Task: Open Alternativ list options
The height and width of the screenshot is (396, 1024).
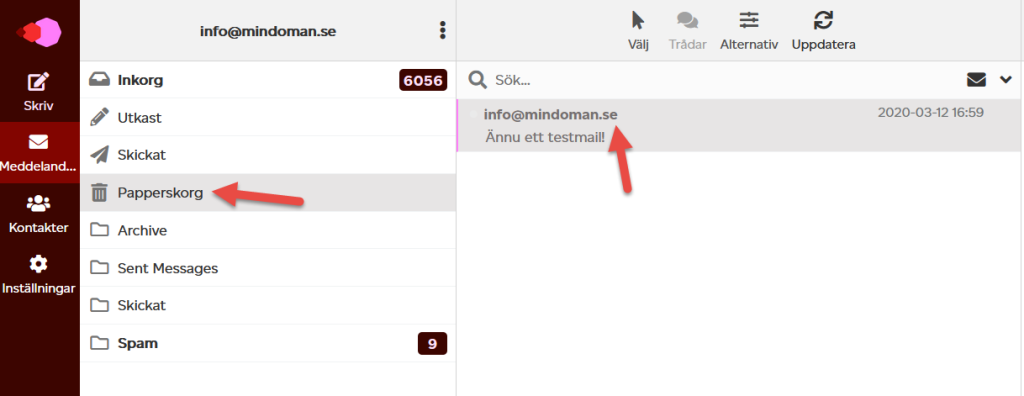Action: tap(749, 31)
